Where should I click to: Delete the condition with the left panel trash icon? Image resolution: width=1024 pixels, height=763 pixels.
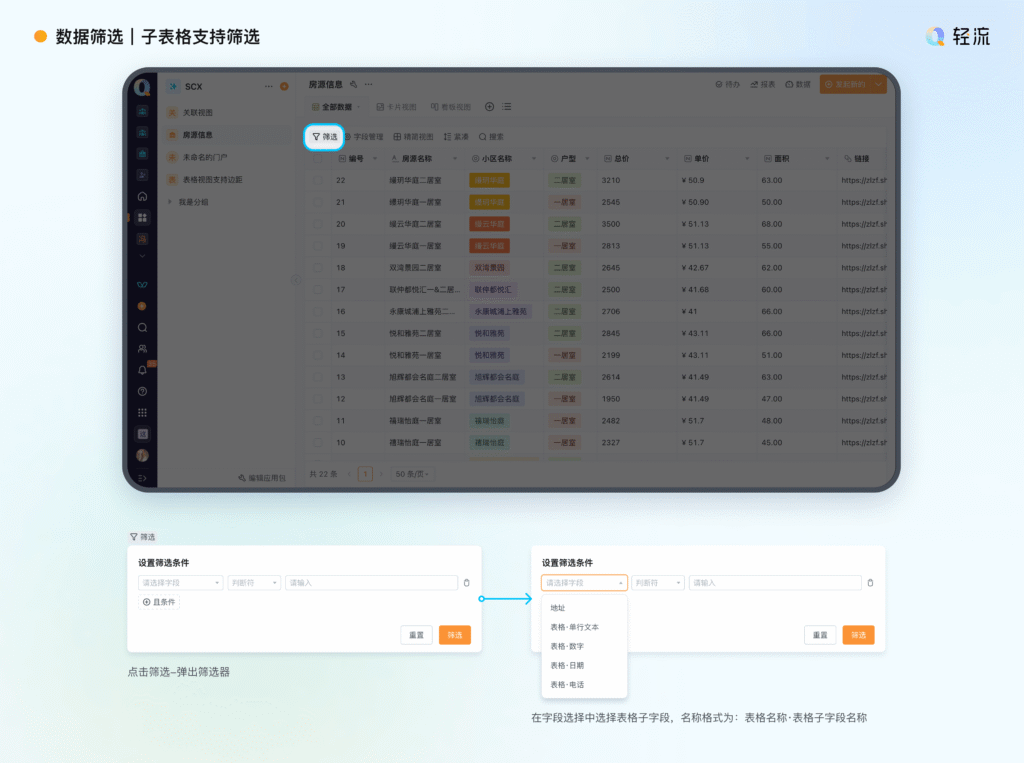click(466, 583)
